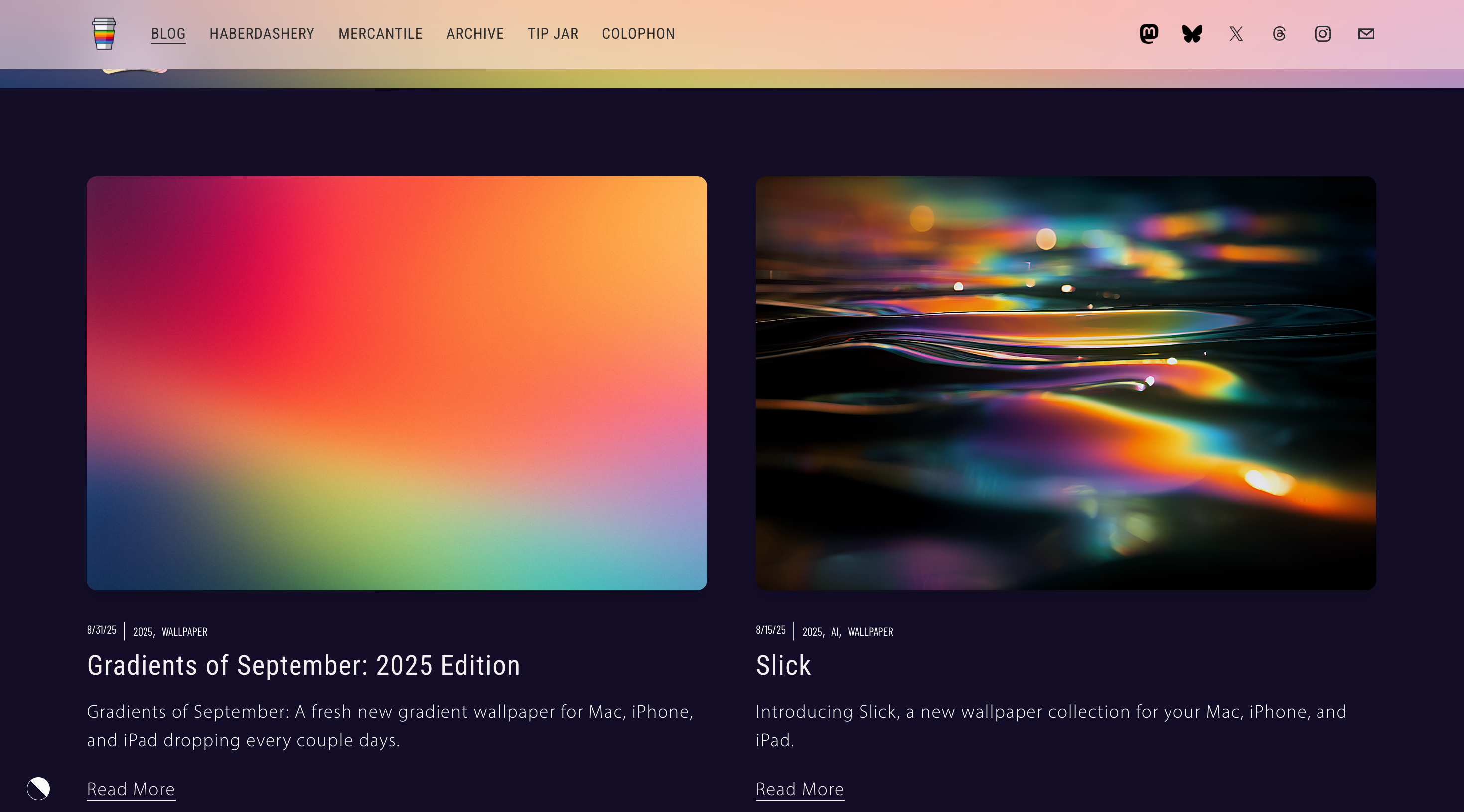Screen dimensions: 1464x812
Task: Open the Gradients of September post title
Action: coord(303,665)
